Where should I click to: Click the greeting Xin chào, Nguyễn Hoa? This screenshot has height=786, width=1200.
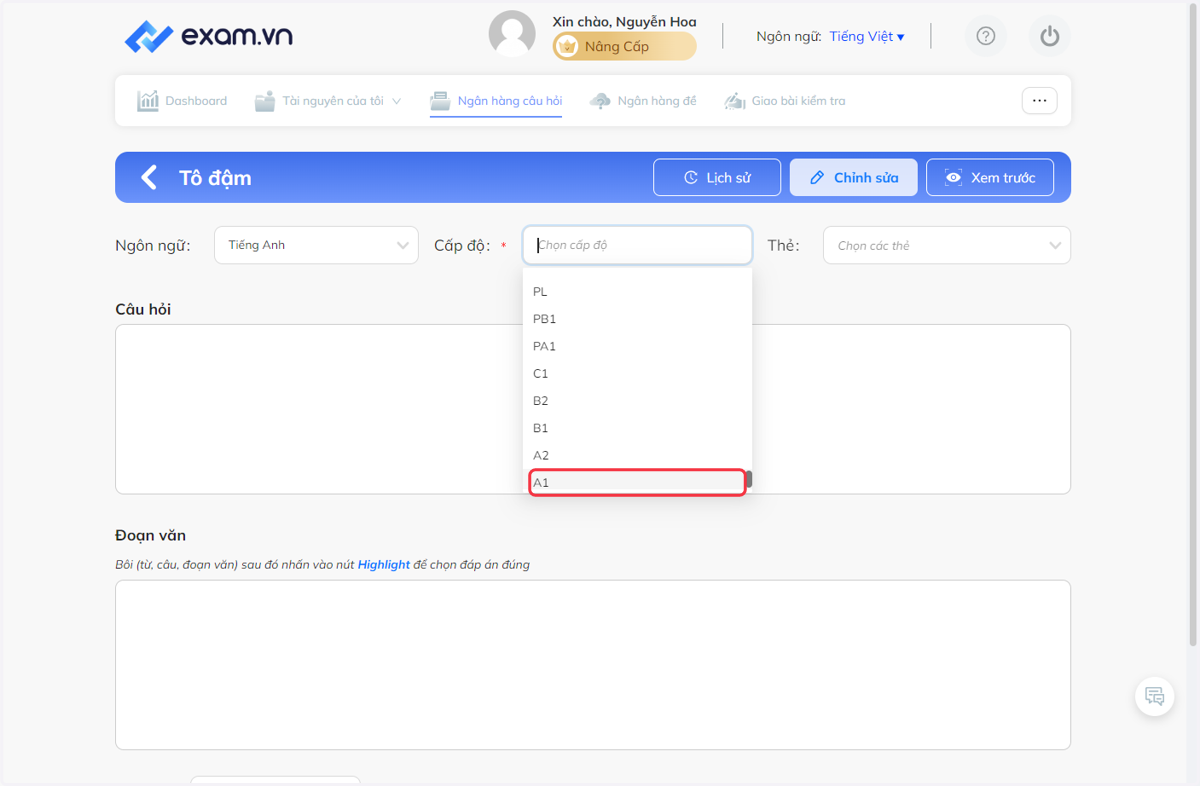pos(624,22)
